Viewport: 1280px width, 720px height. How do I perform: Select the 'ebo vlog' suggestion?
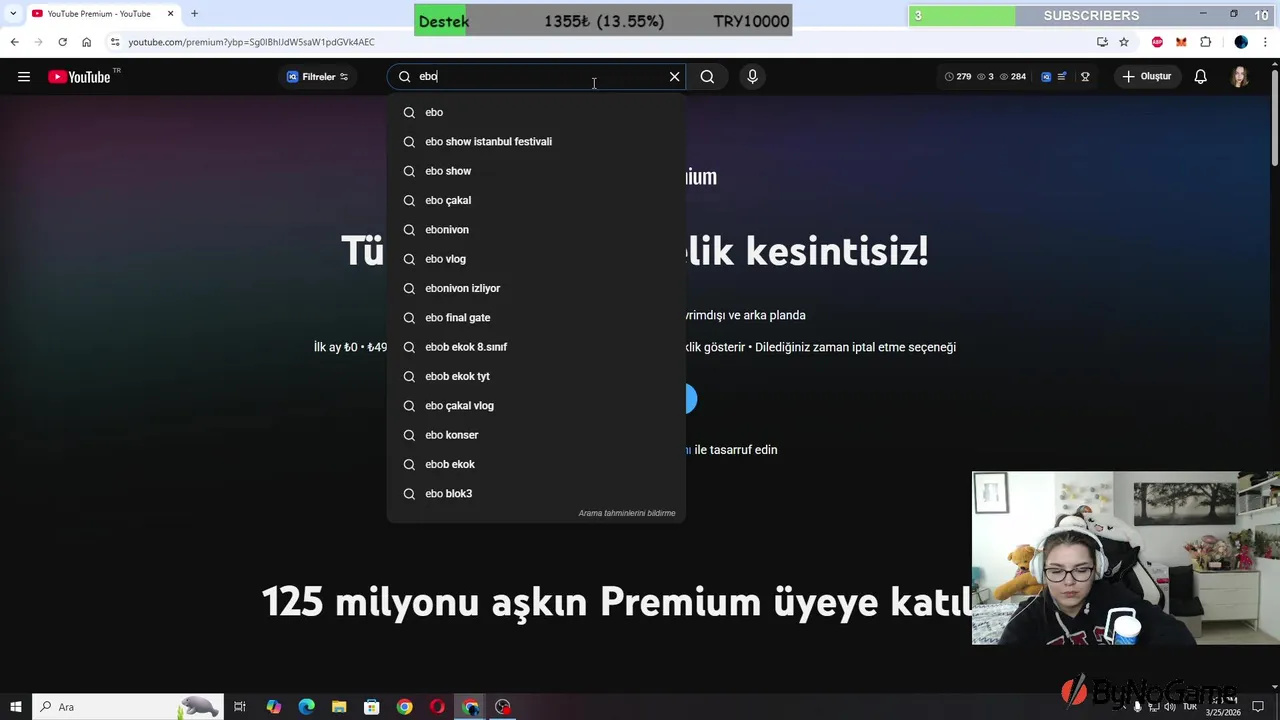536,259
